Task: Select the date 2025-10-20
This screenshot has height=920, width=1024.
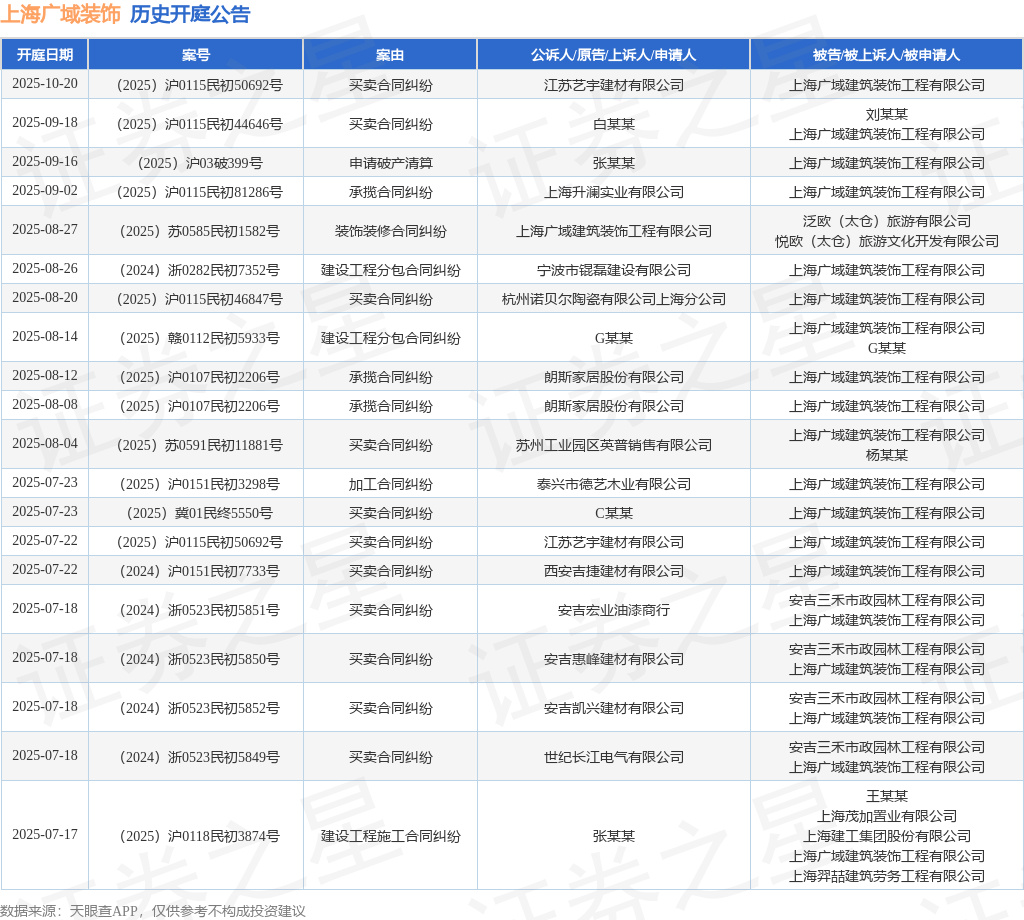Action: pos(44,84)
